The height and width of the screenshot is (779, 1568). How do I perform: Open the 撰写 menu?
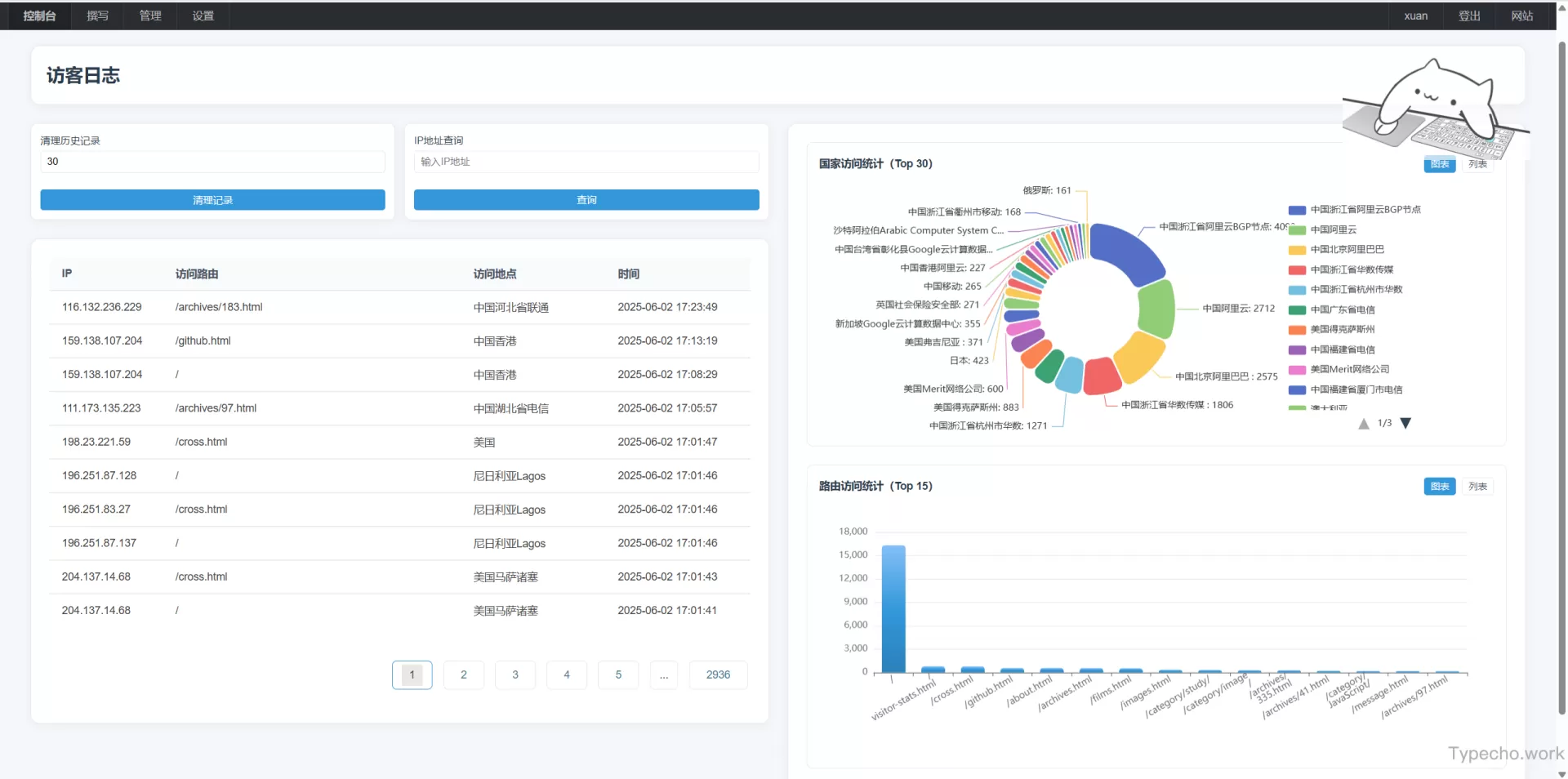[97, 16]
